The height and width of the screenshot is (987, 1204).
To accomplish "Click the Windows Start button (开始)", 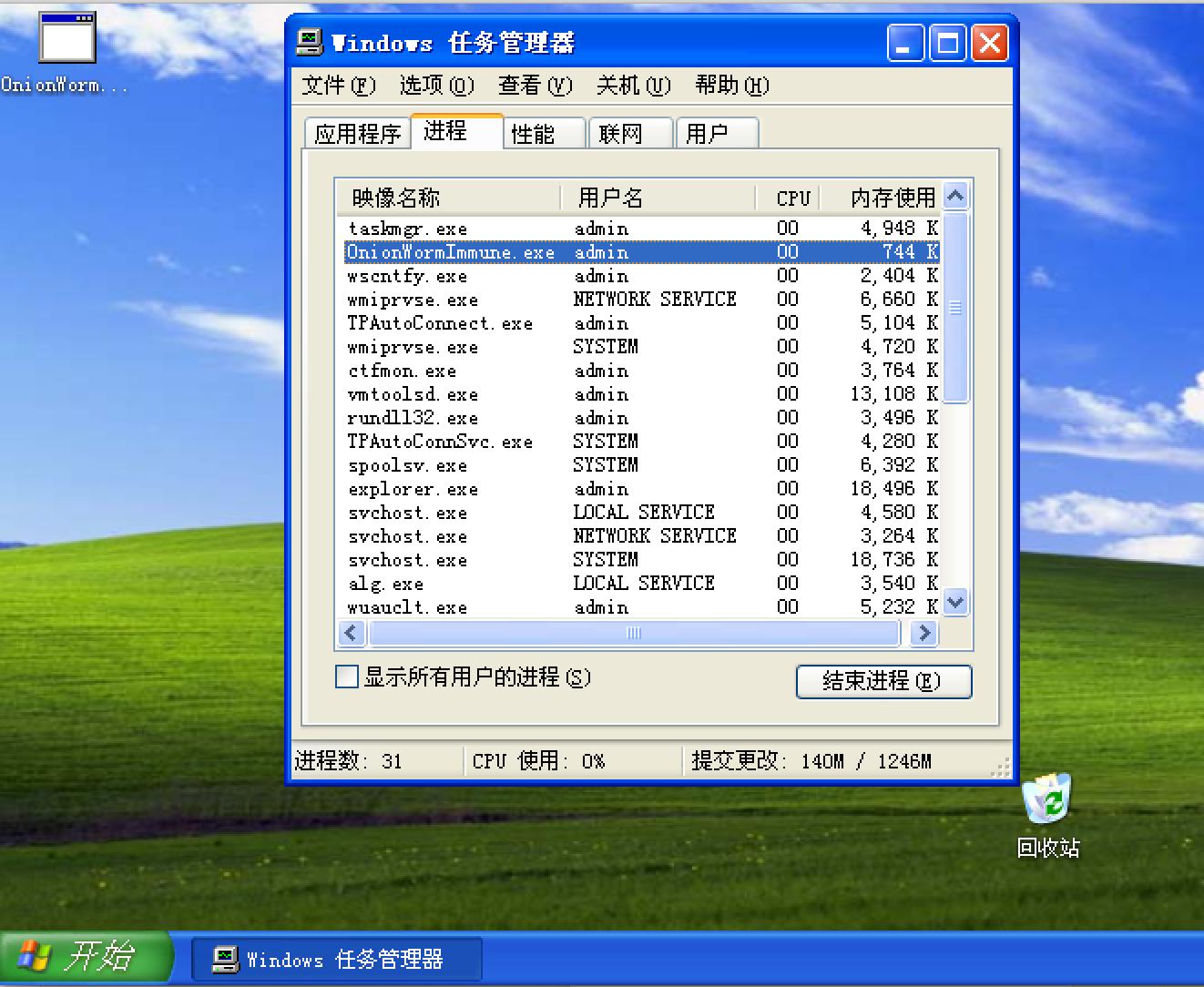I will (86, 957).
